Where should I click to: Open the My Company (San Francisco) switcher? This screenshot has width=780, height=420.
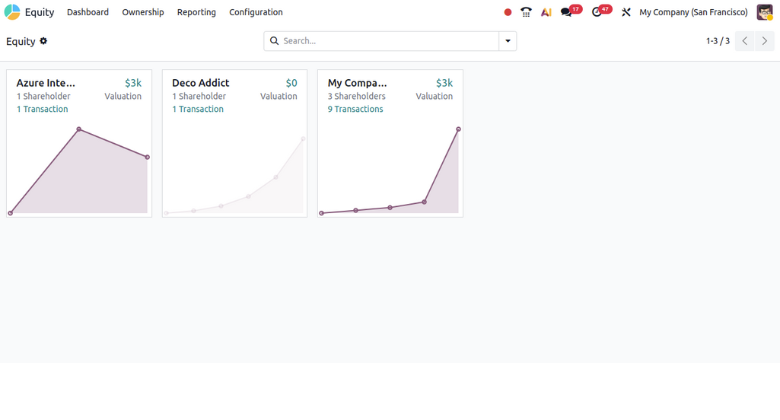click(693, 12)
